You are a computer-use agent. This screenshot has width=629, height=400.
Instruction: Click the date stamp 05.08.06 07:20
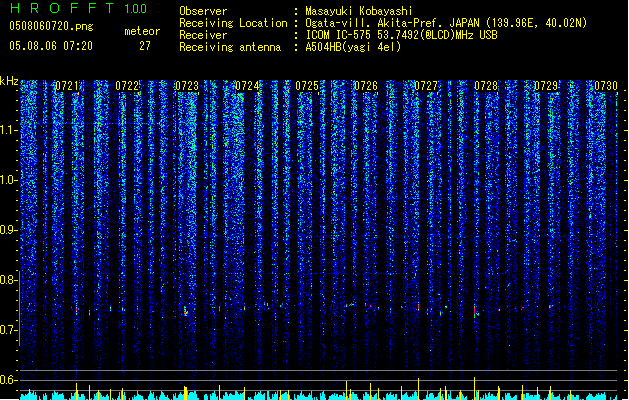pos(51,46)
